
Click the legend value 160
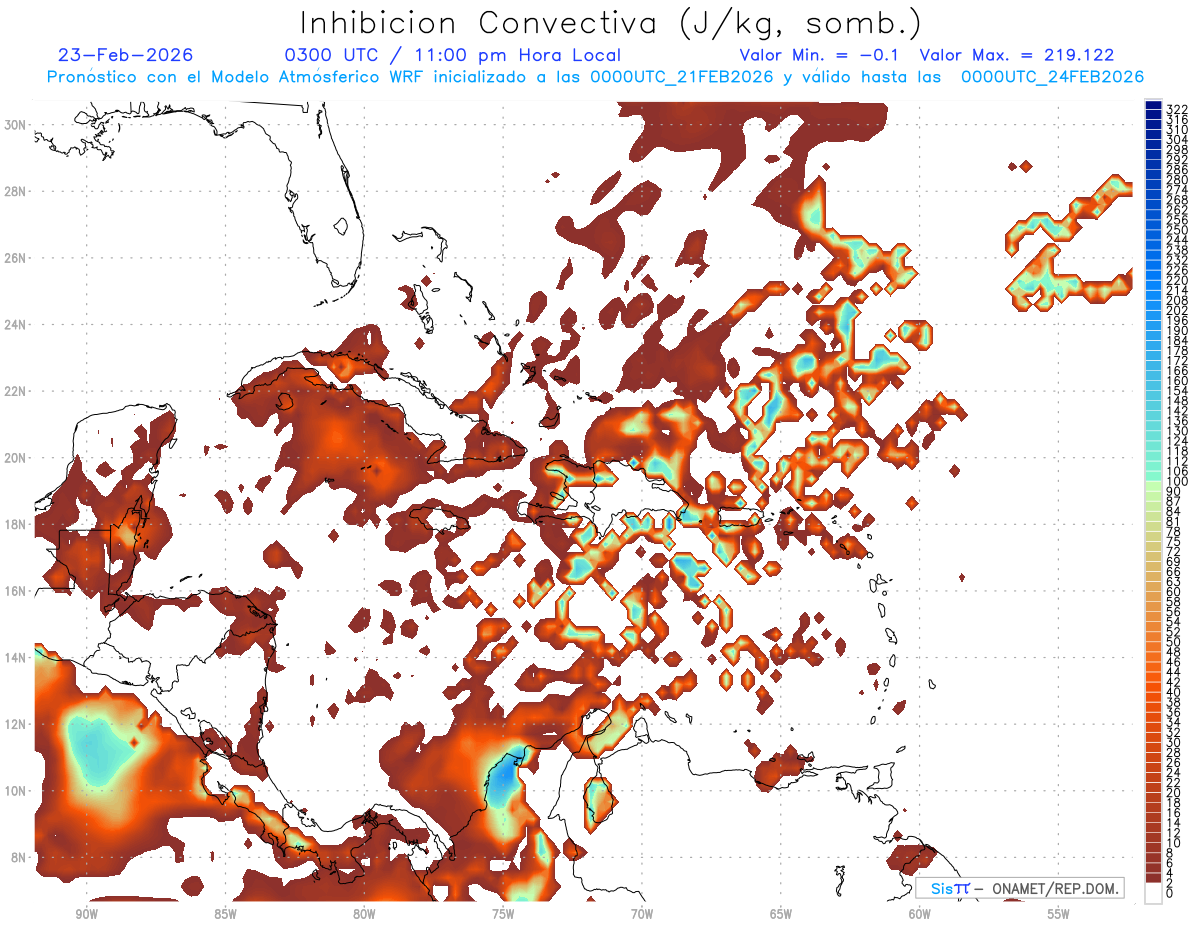[x=1177, y=381]
